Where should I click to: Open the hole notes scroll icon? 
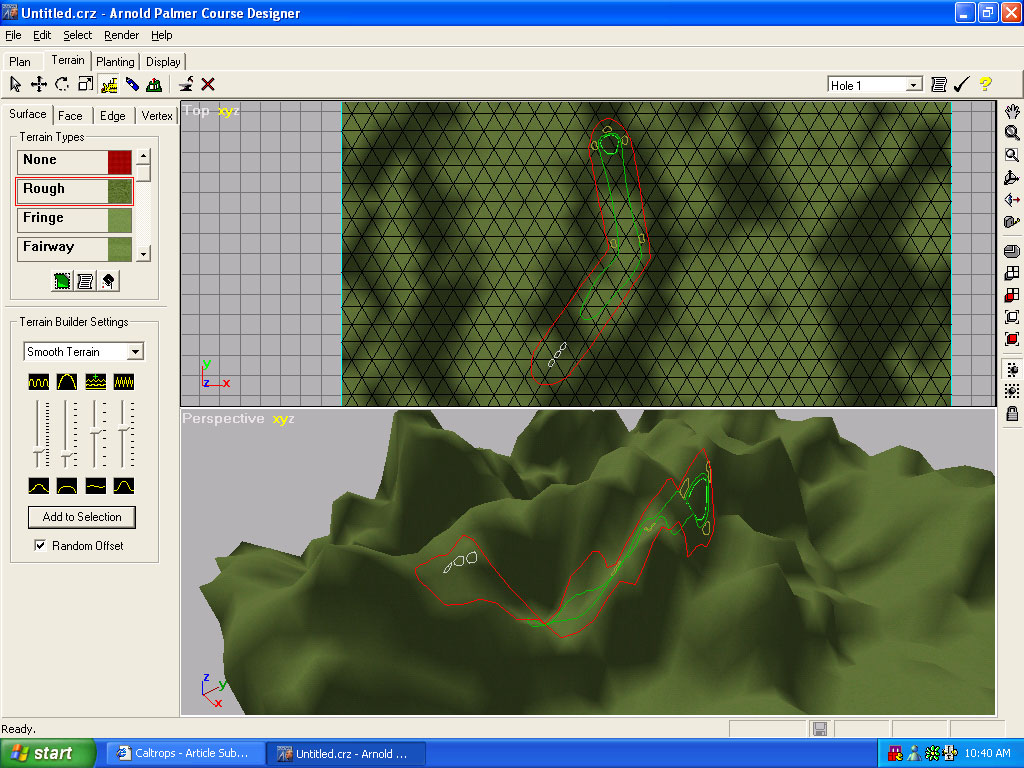click(x=938, y=84)
